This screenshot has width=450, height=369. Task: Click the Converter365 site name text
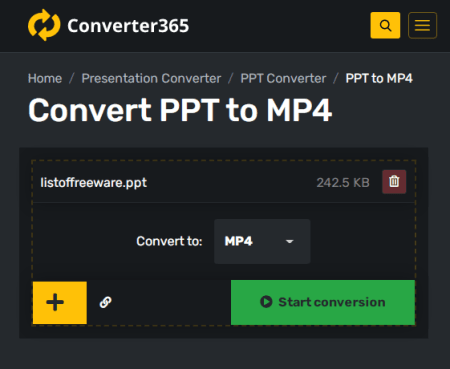[x=128, y=26]
